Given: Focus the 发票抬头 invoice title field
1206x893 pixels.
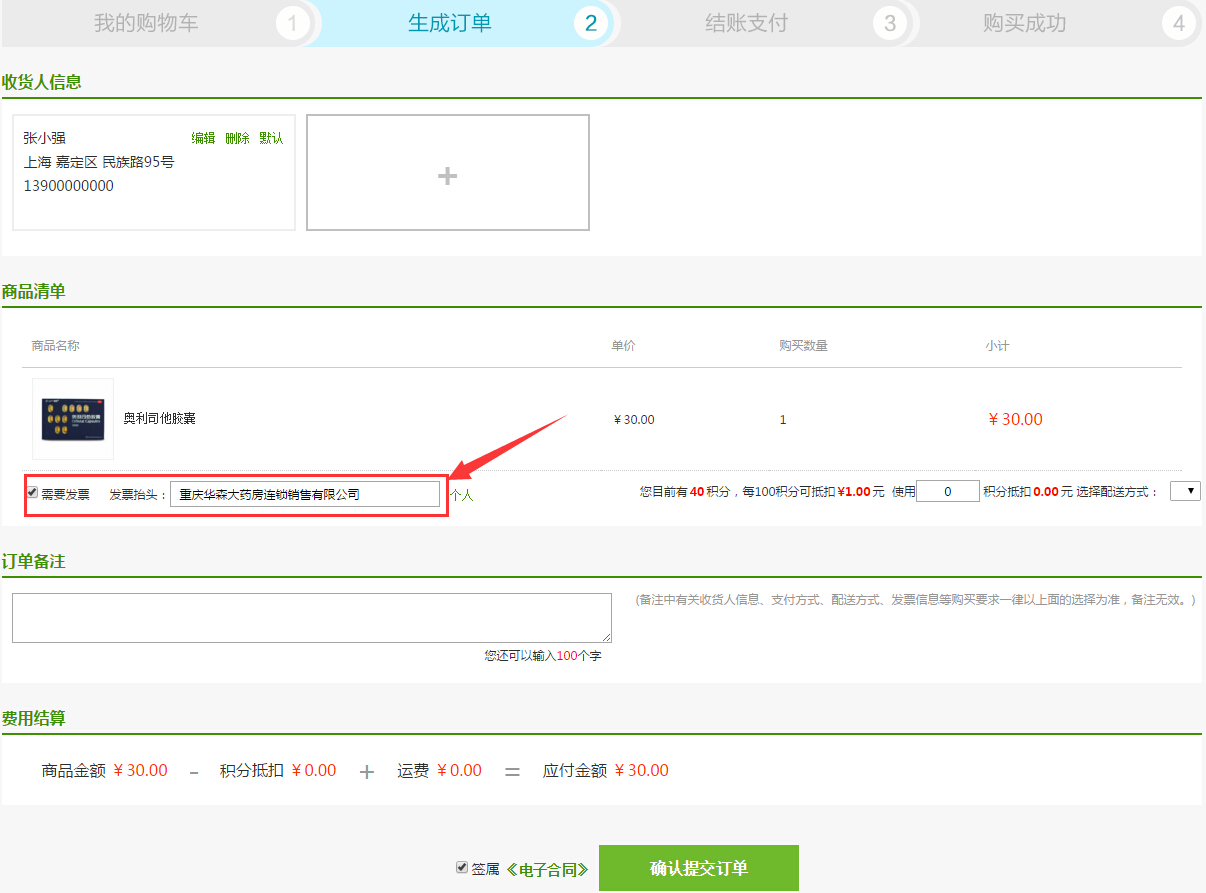Looking at the screenshot, I should point(304,494).
